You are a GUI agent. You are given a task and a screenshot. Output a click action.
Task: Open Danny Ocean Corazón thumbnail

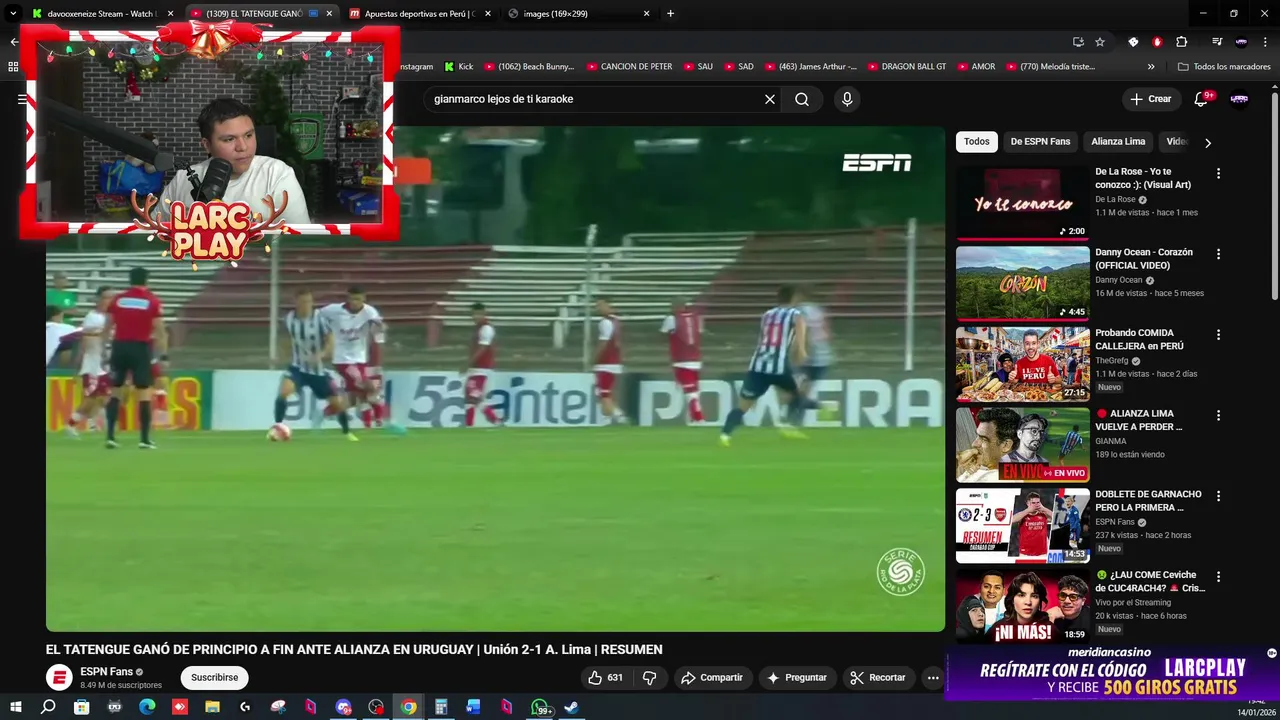[x=1022, y=283]
